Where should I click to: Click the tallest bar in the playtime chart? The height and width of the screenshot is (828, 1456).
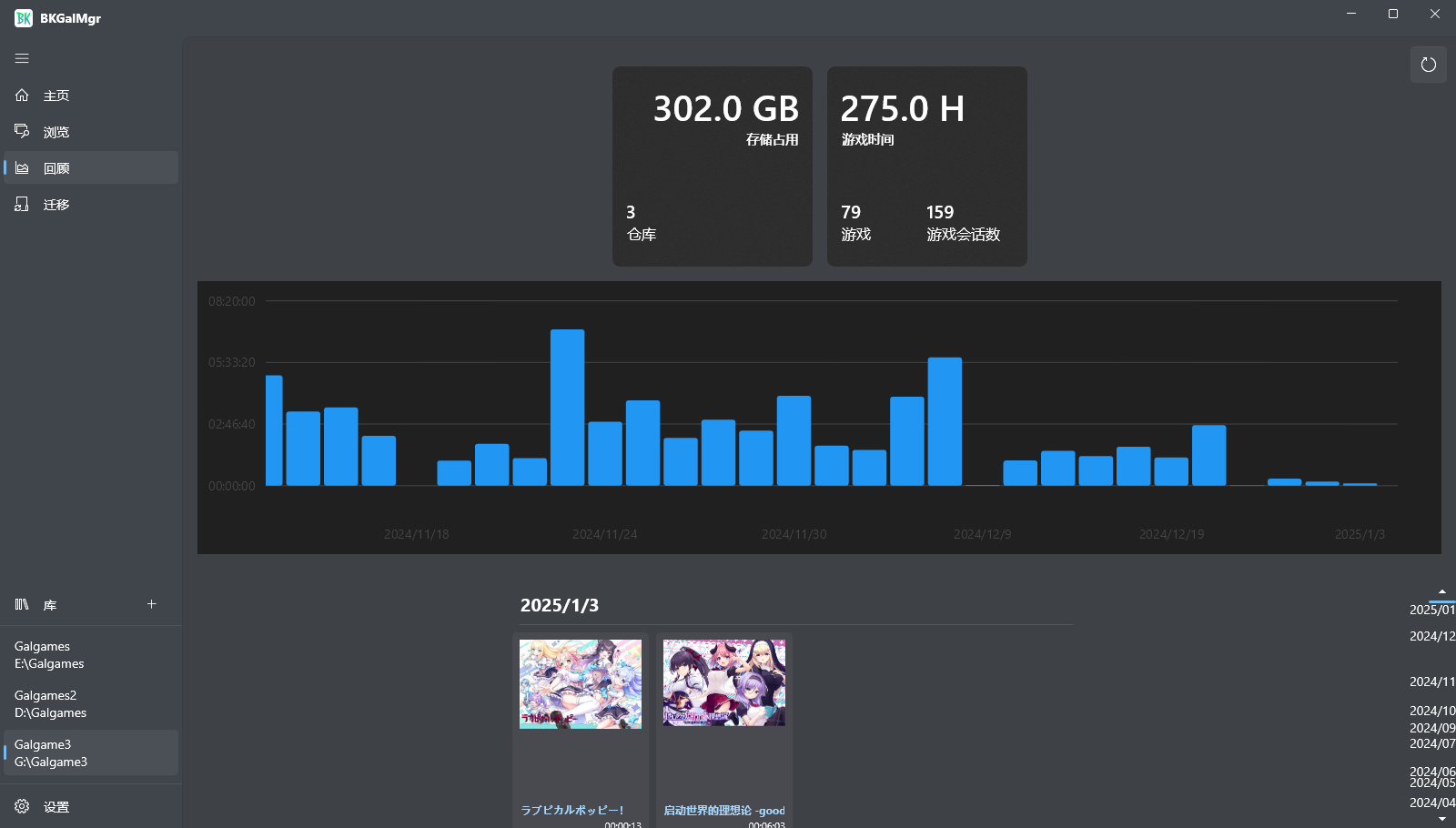(x=567, y=408)
